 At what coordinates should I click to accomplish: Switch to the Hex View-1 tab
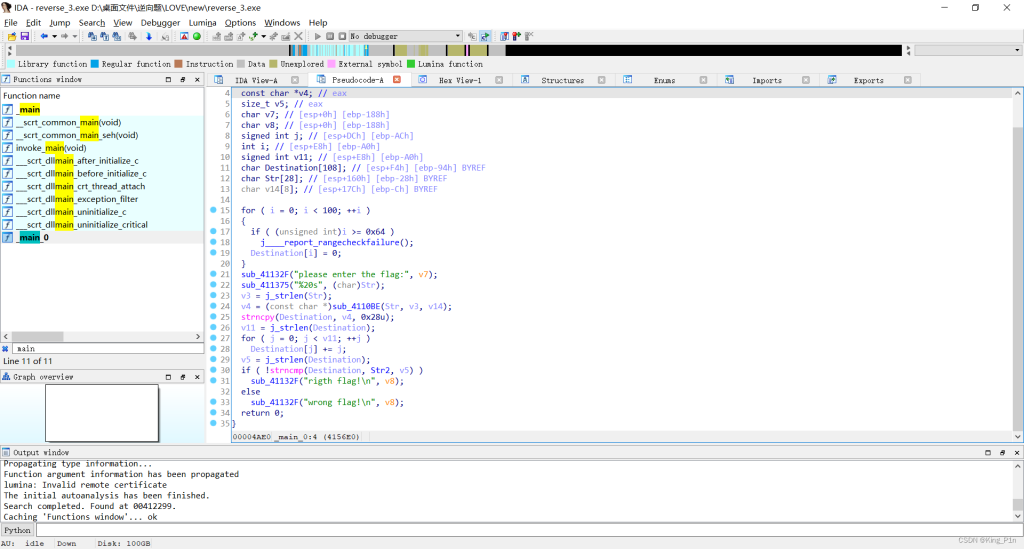[460, 80]
